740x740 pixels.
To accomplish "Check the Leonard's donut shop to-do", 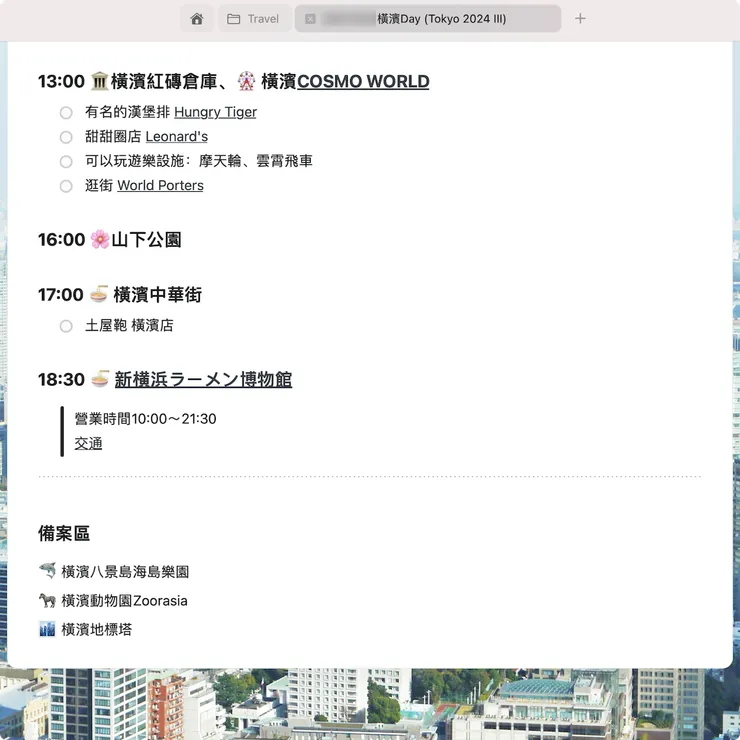I will pyautogui.click(x=66, y=137).
